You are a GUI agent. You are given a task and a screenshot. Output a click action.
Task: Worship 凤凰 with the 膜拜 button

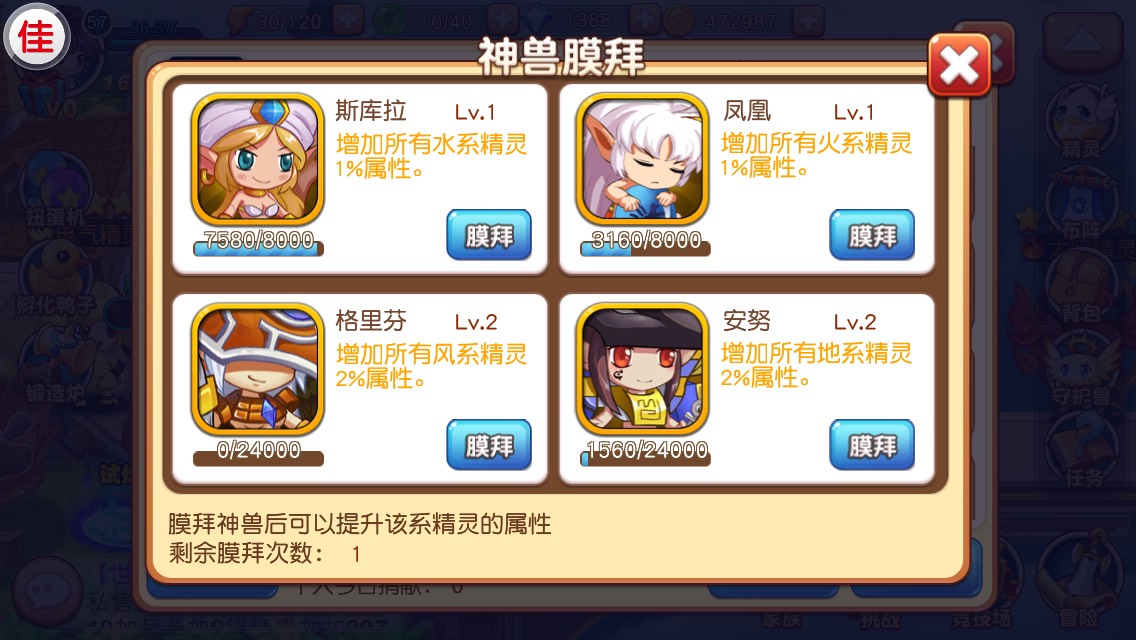click(x=872, y=235)
